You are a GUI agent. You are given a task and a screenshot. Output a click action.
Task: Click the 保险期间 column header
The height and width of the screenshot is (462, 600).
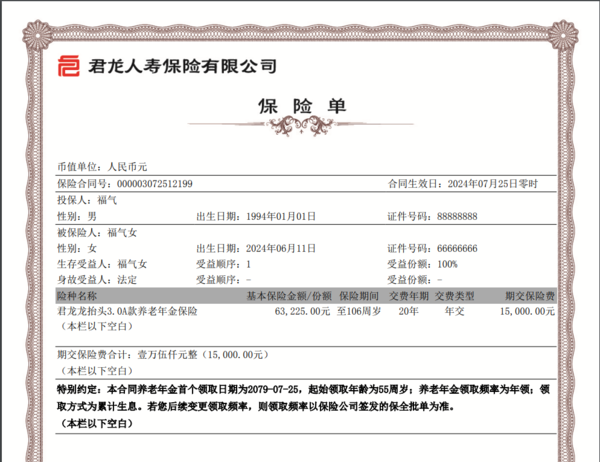[x=359, y=296]
